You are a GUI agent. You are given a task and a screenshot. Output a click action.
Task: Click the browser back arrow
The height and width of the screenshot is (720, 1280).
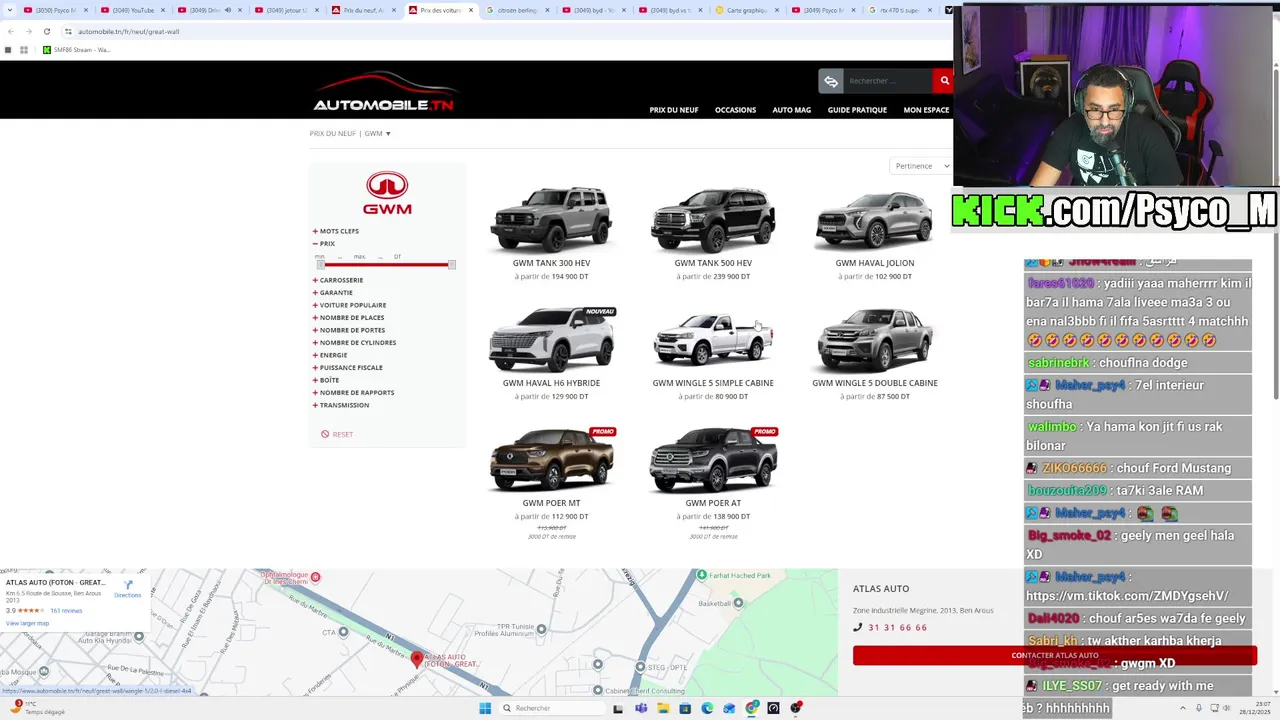click(9, 31)
